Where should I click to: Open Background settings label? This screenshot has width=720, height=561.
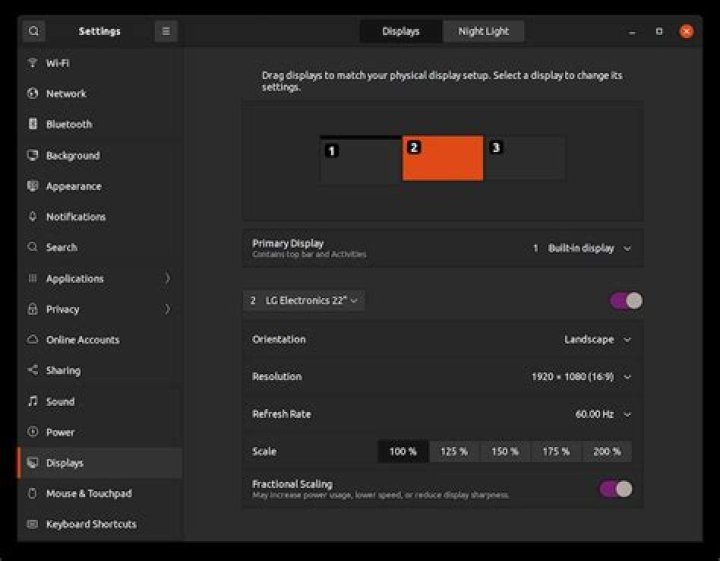(x=73, y=156)
